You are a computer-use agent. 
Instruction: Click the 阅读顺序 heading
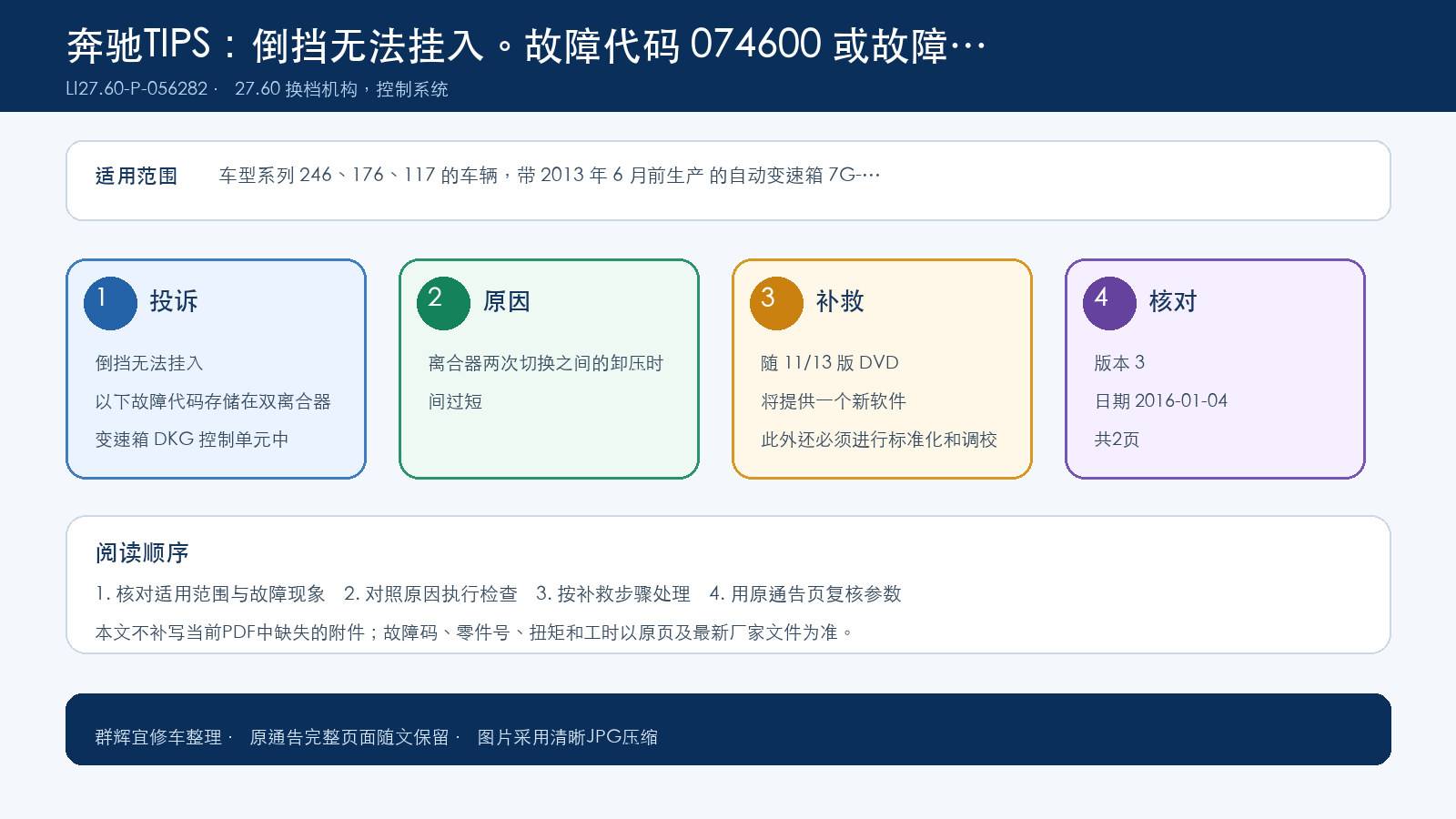[x=142, y=552]
